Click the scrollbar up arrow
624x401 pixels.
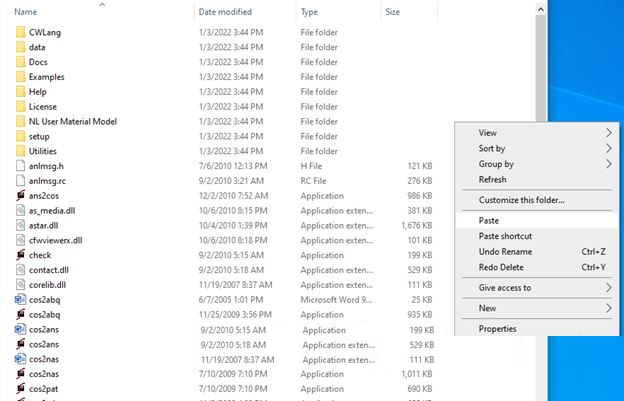[x=540, y=9]
